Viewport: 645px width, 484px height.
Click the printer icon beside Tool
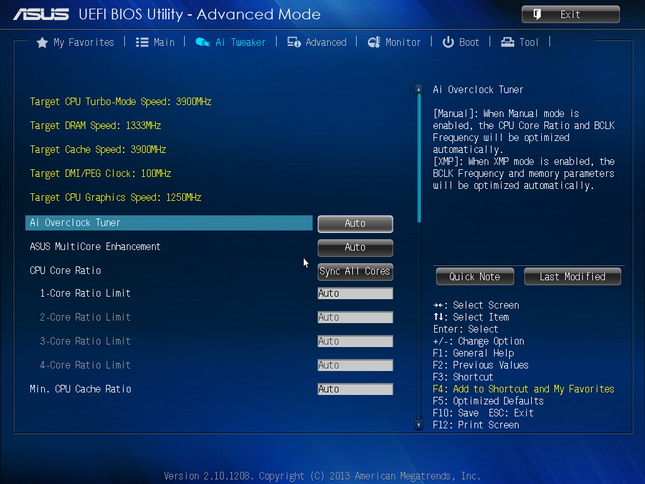click(x=507, y=42)
